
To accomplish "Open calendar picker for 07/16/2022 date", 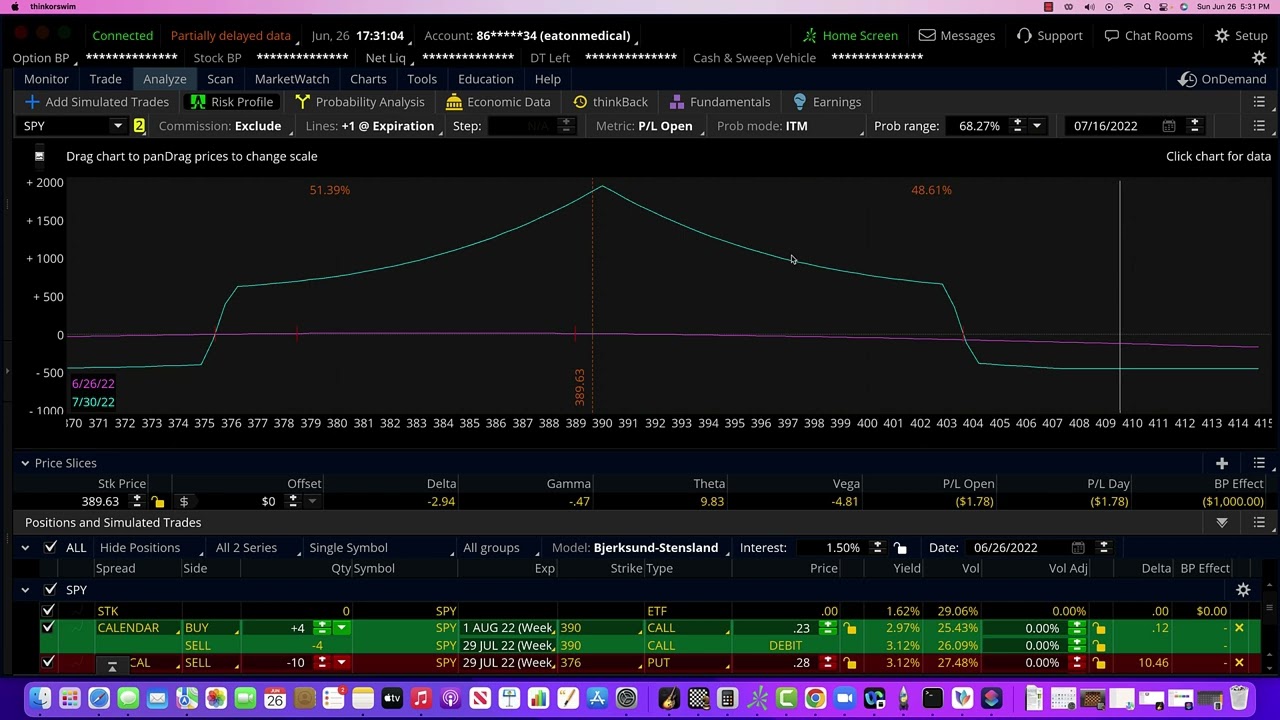I will click(1168, 126).
